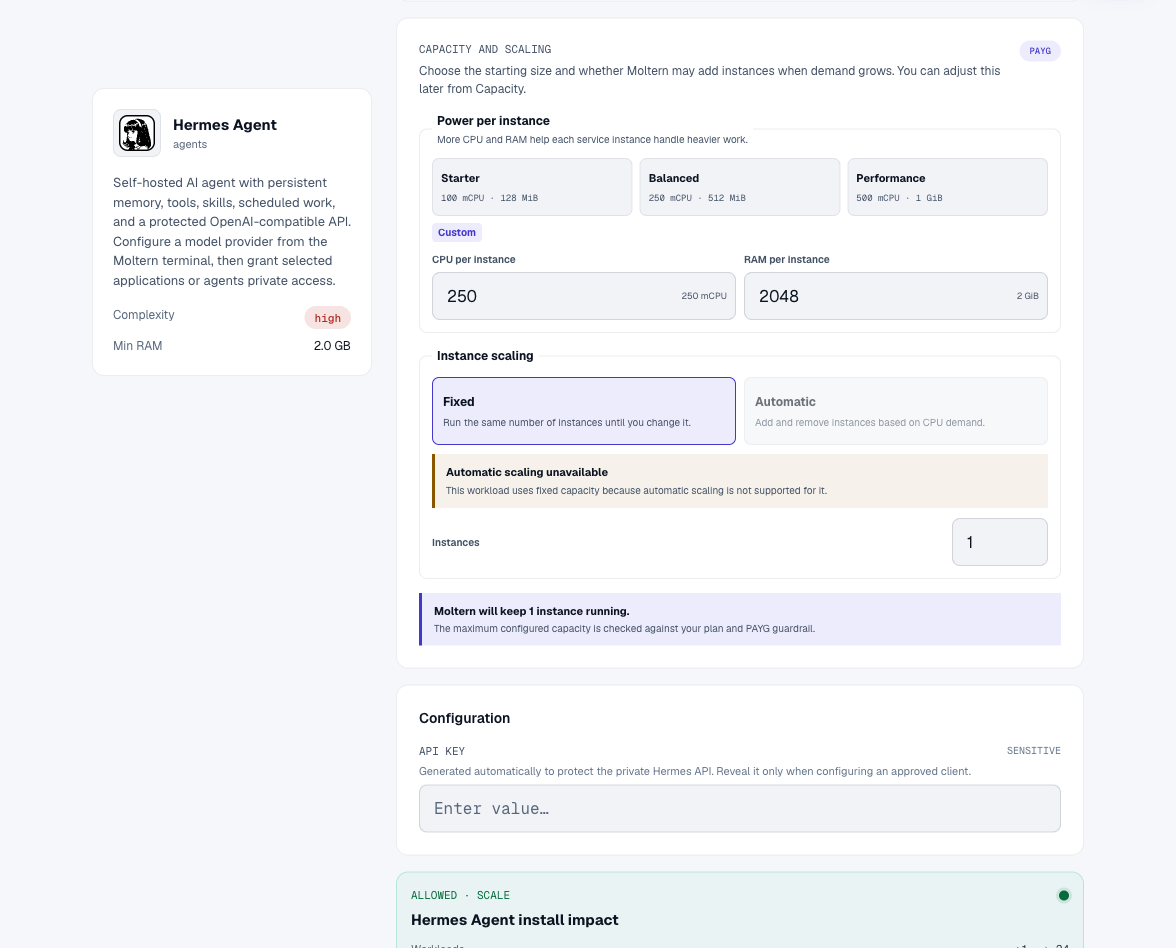Click the 'ALLOWED · SCALE' label
The image size is (1176, 948).
pos(460,896)
